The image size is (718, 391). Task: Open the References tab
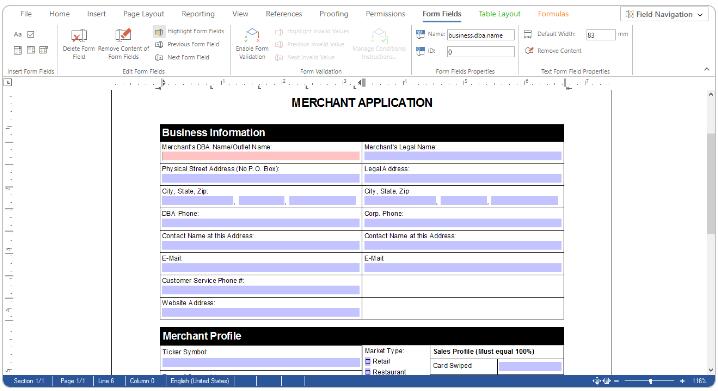pos(283,14)
